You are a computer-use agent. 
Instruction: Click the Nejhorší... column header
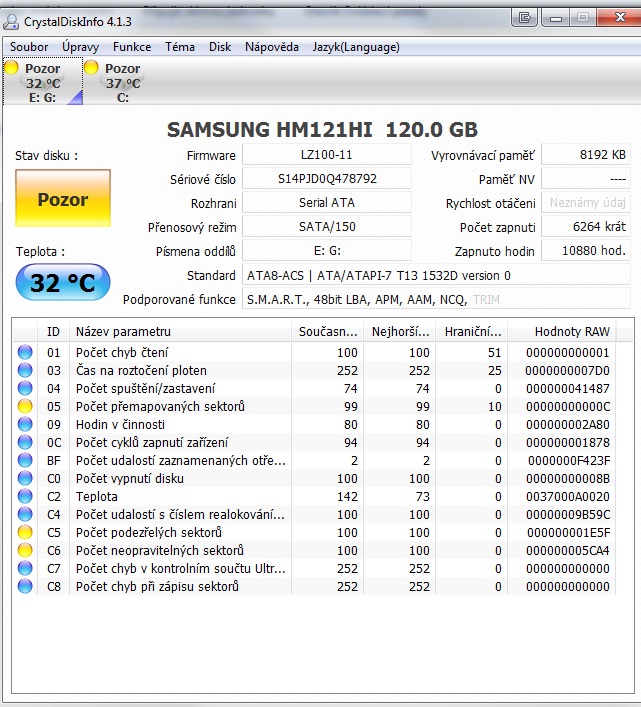[400, 332]
